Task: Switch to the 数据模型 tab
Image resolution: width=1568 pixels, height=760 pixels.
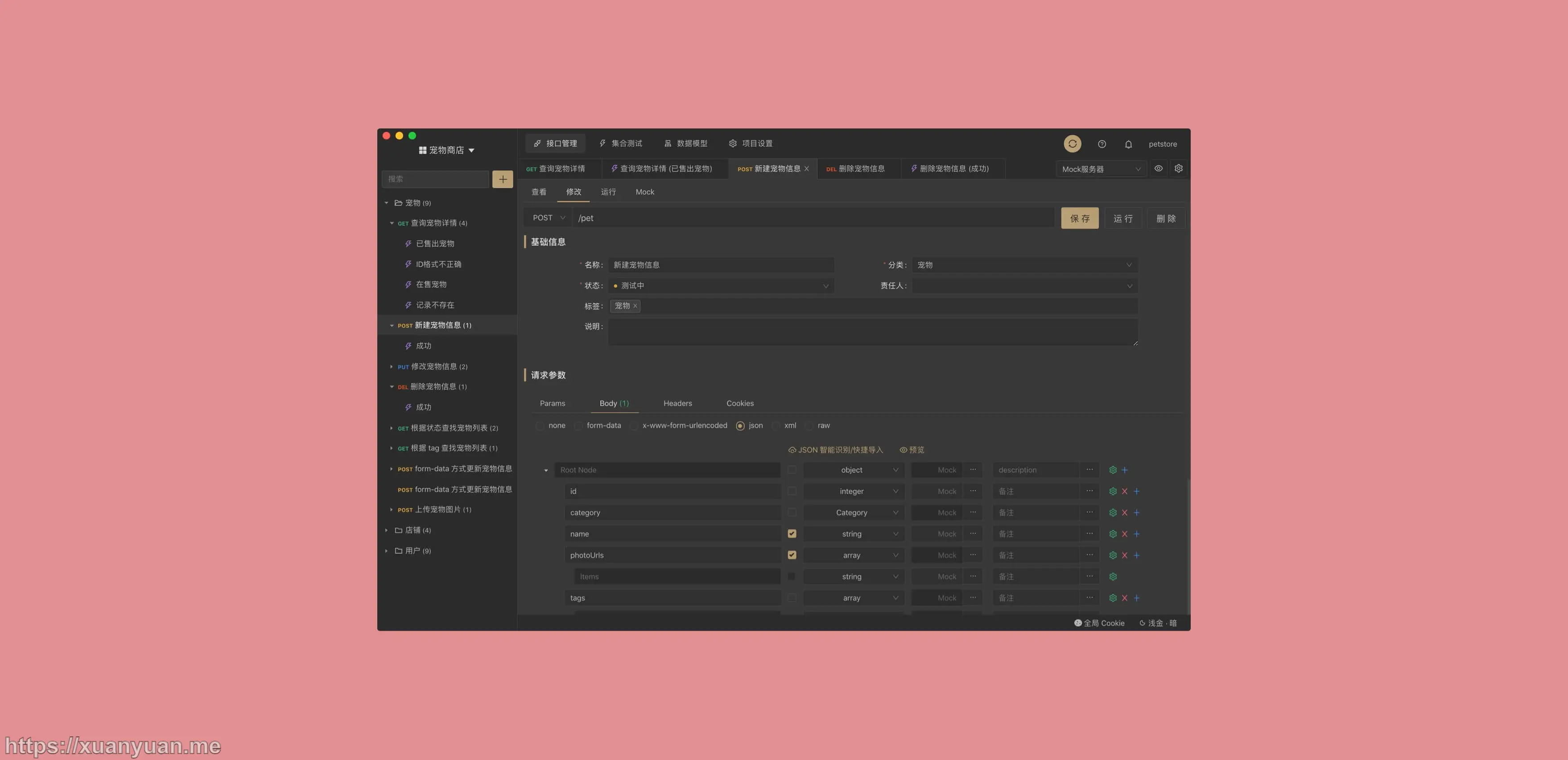Action: pyautogui.click(x=685, y=144)
